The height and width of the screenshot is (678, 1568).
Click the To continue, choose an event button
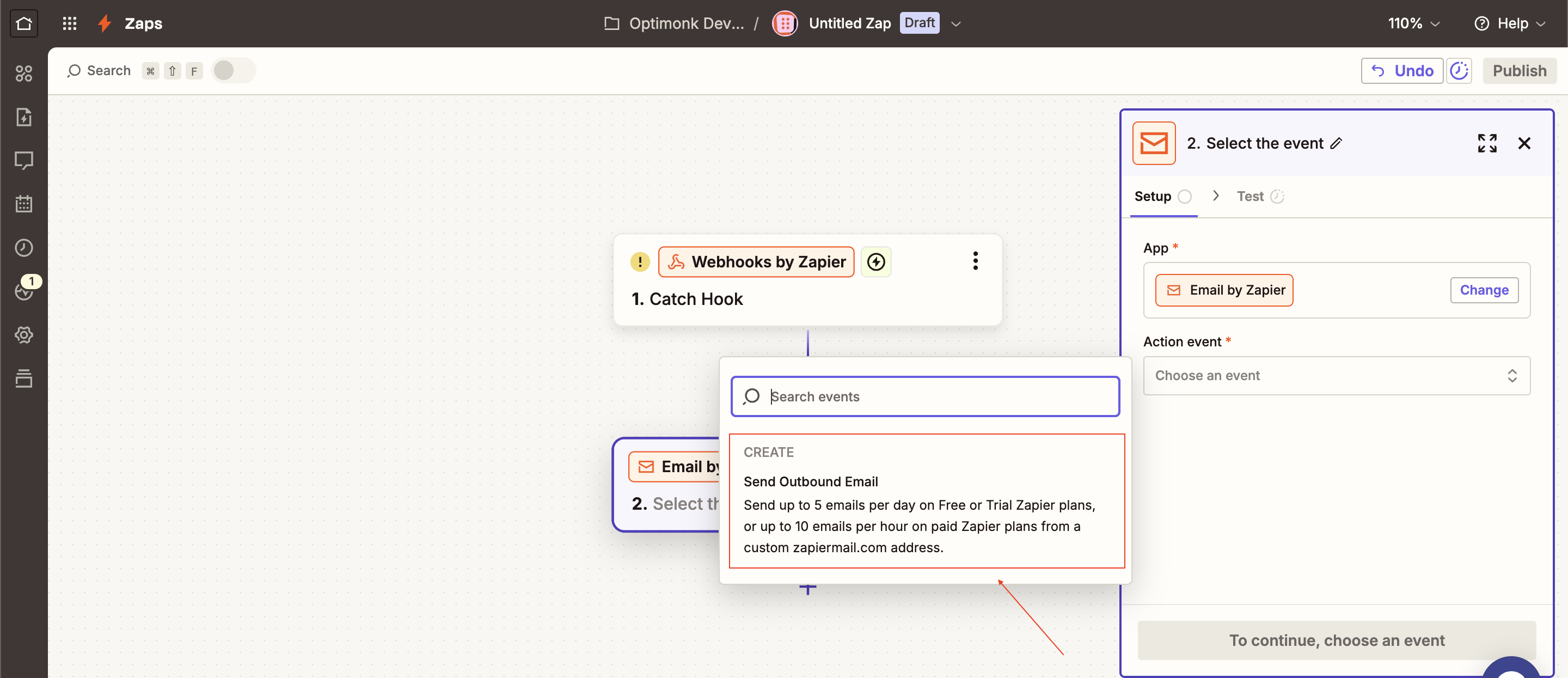[1336, 640]
